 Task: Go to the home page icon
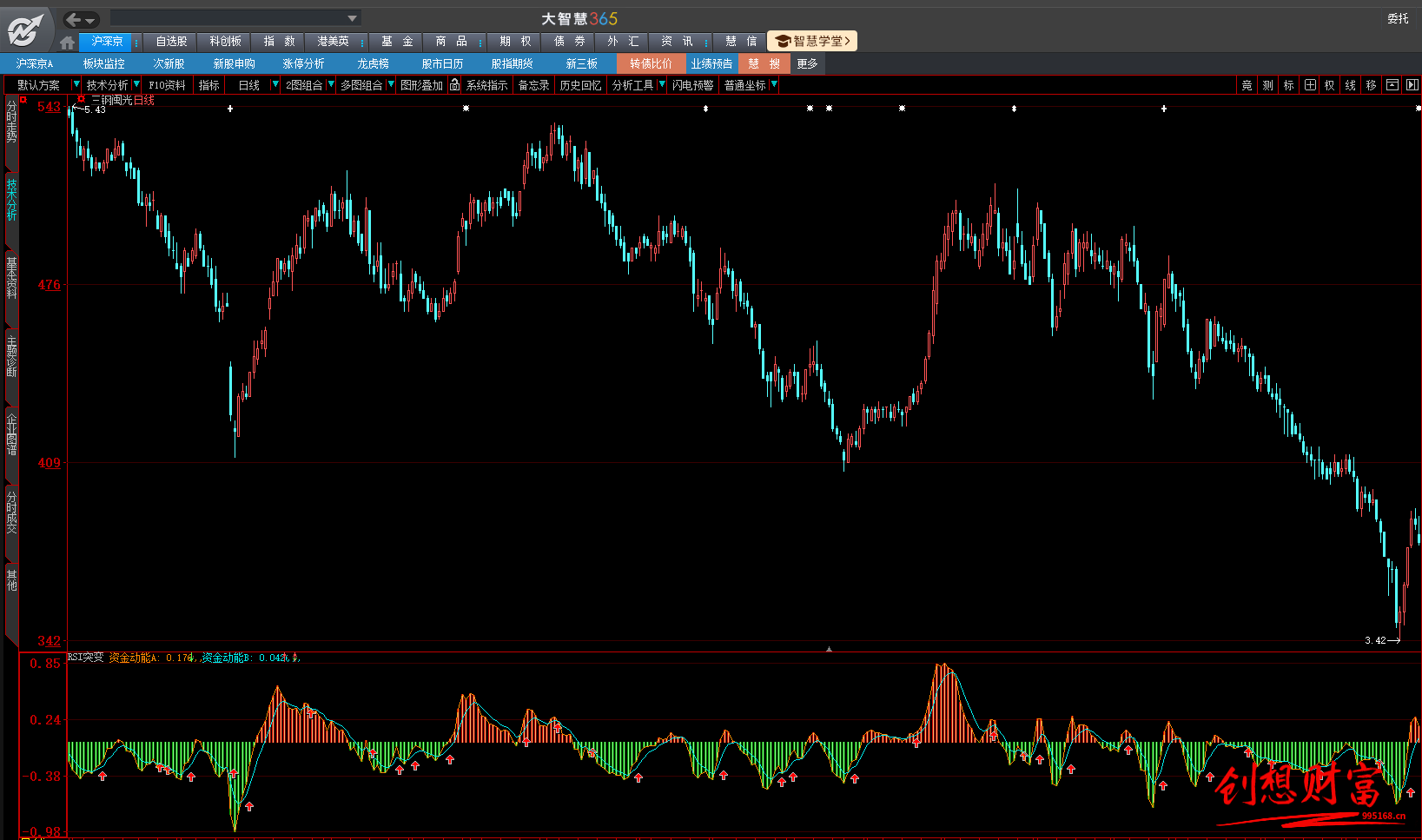[68, 42]
